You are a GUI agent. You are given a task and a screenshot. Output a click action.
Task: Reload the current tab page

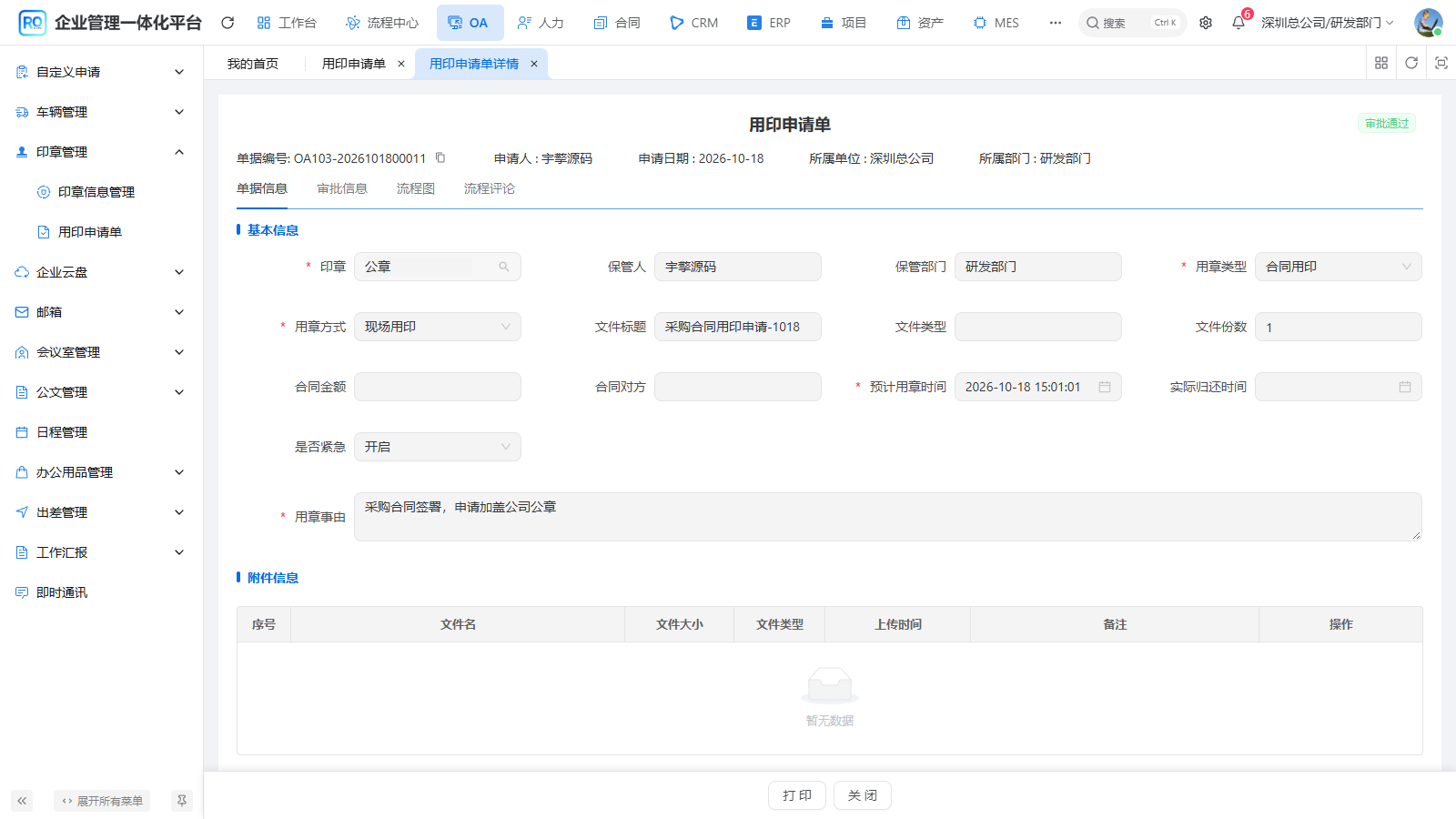[1411, 63]
